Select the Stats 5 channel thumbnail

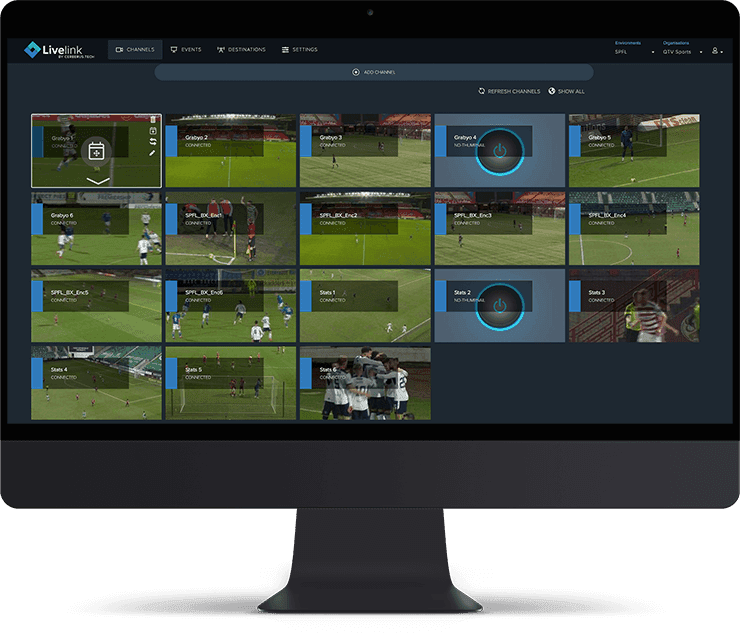click(231, 383)
